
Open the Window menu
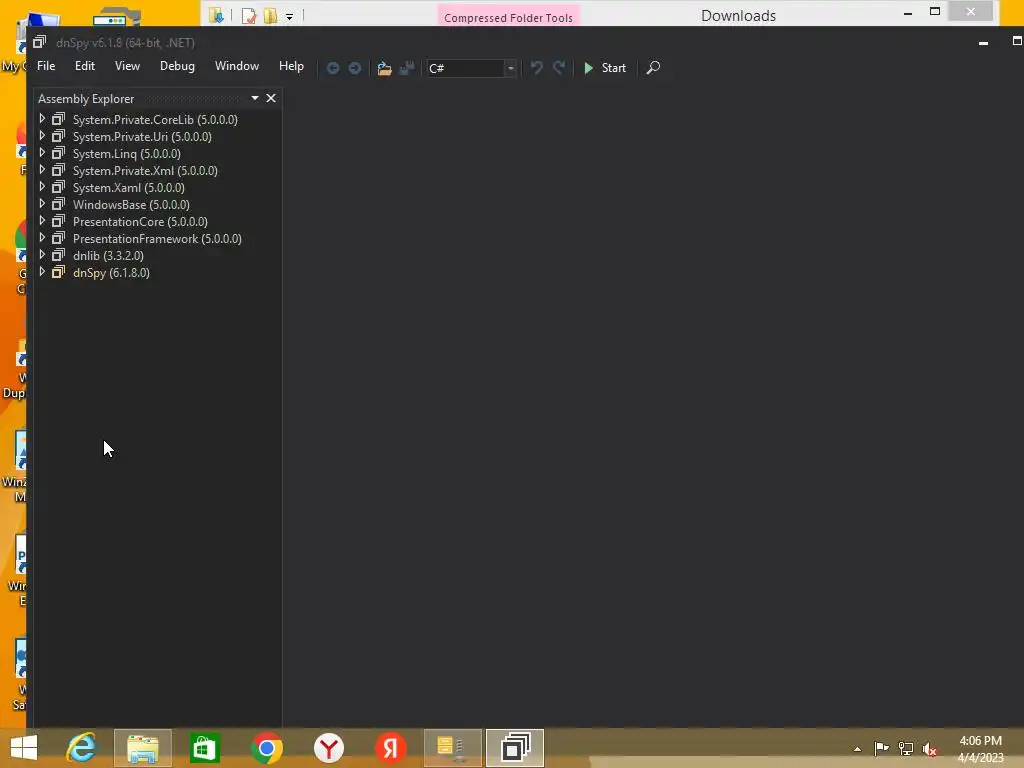236,66
